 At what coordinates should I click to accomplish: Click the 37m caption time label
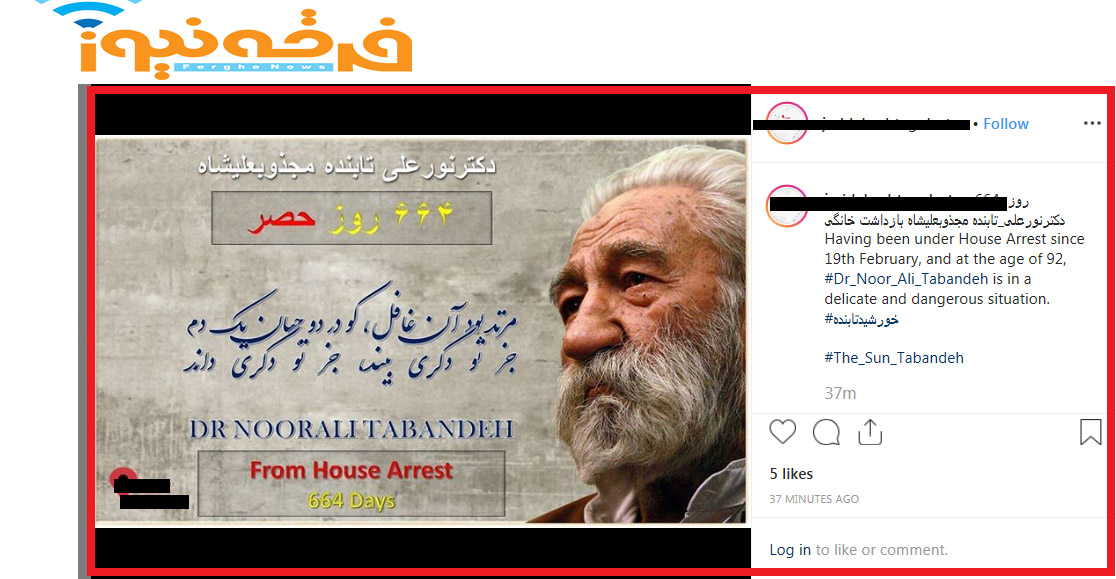click(840, 393)
